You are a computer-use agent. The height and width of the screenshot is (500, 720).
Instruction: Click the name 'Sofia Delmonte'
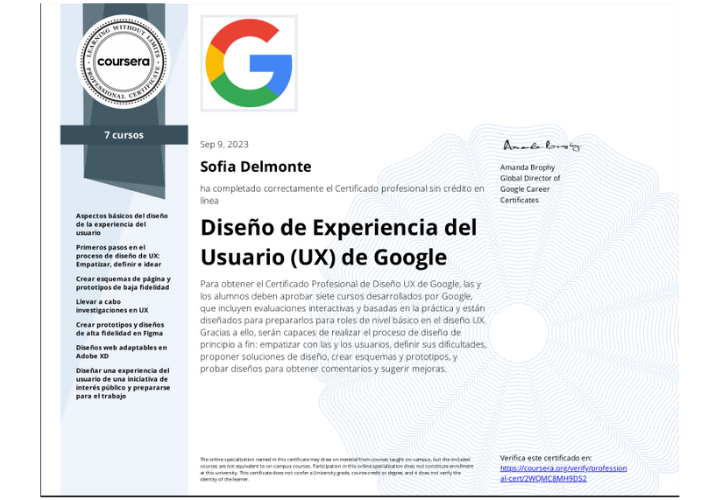pyautogui.click(x=256, y=166)
